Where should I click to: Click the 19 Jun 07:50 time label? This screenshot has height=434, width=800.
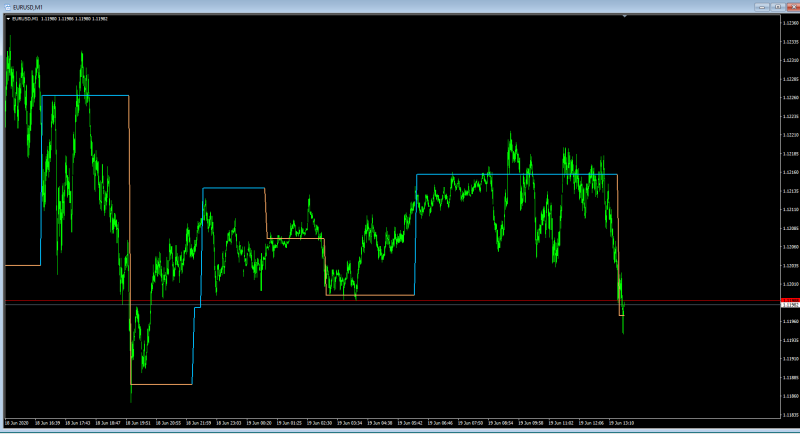pyautogui.click(x=470, y=423)
